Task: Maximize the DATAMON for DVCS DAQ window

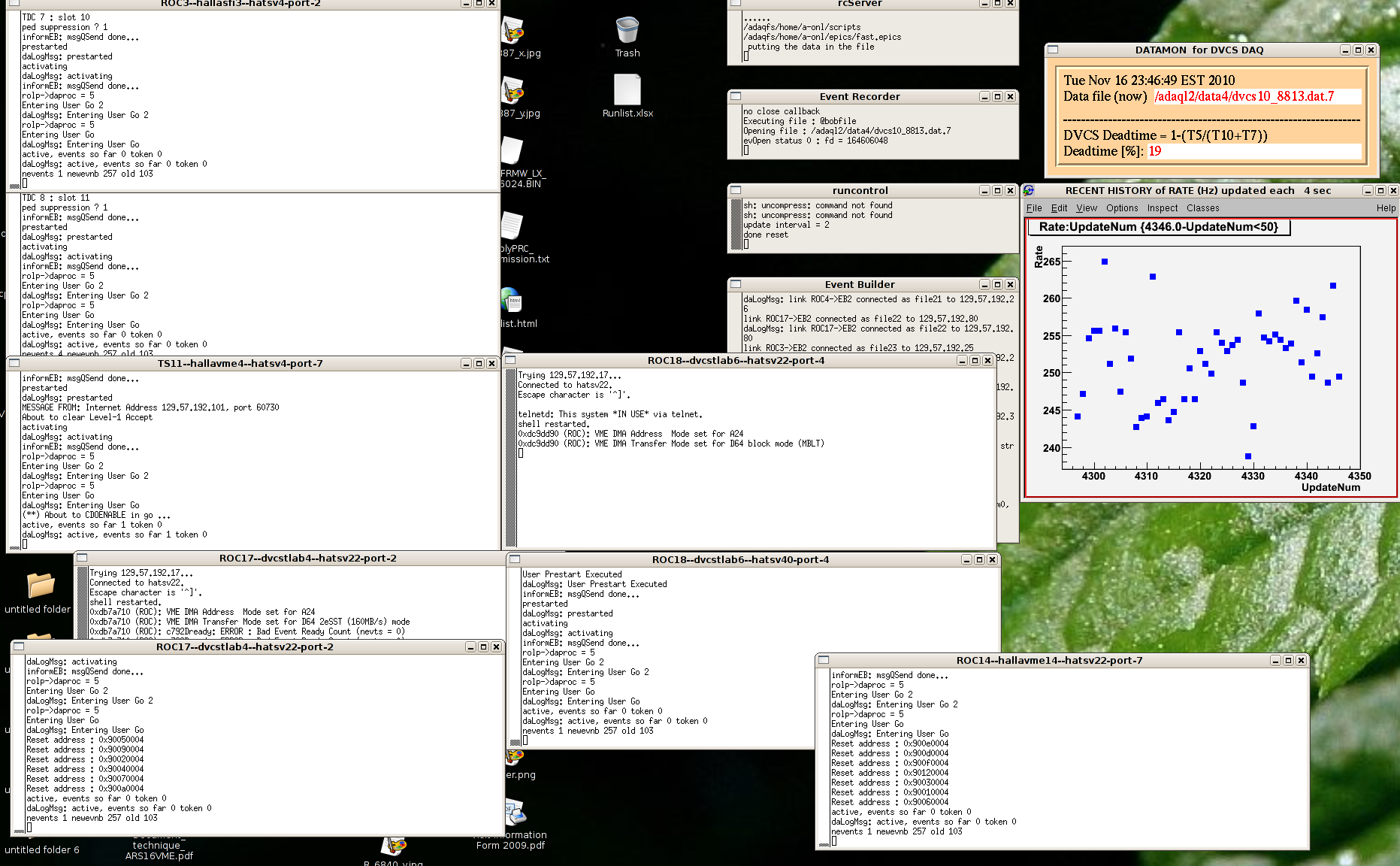Action: click(1358, 50)
